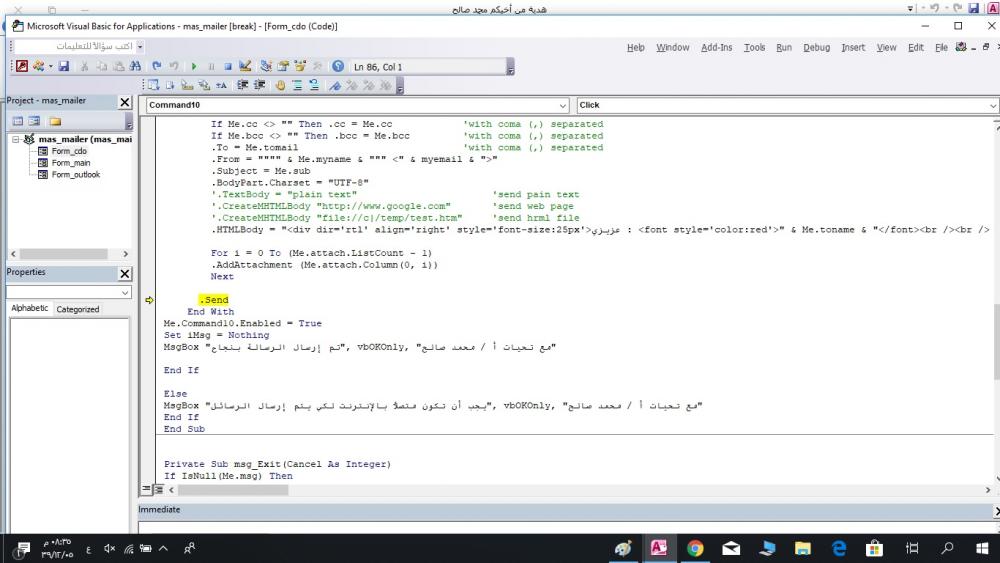Open the Debug menu
This screenshot has height=563, width=1000.
click(x=816, y=47)
